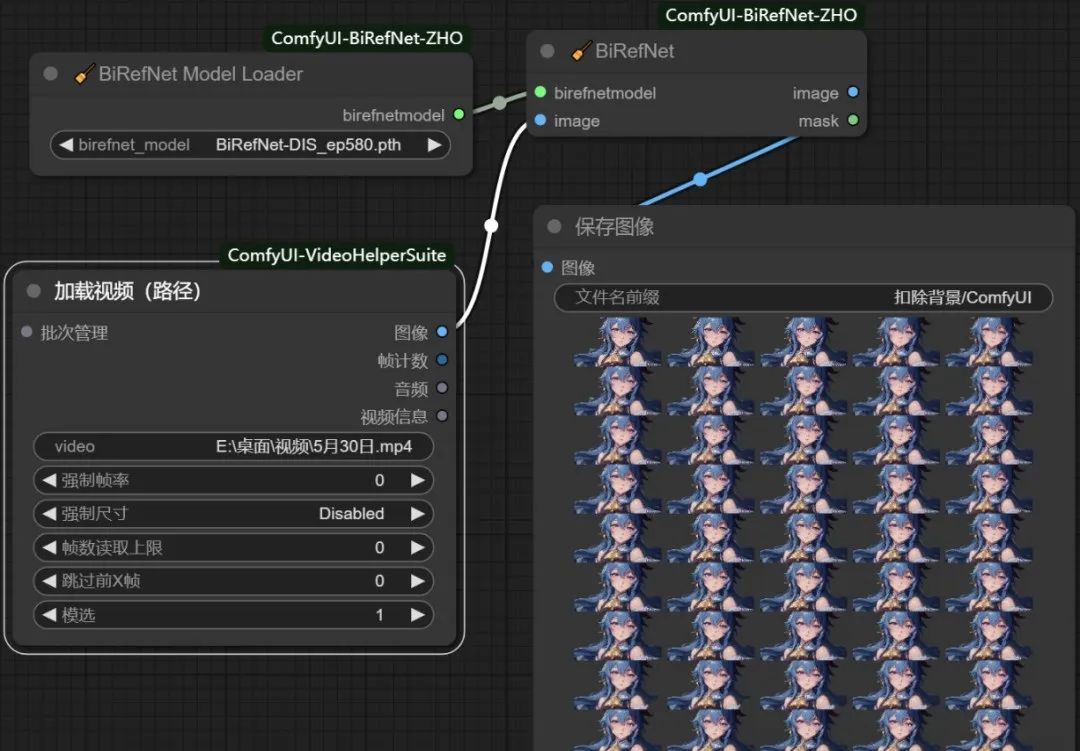Select next birefnet_model option with right arrow
This screenshot has height=751, width=1080.
435,145
